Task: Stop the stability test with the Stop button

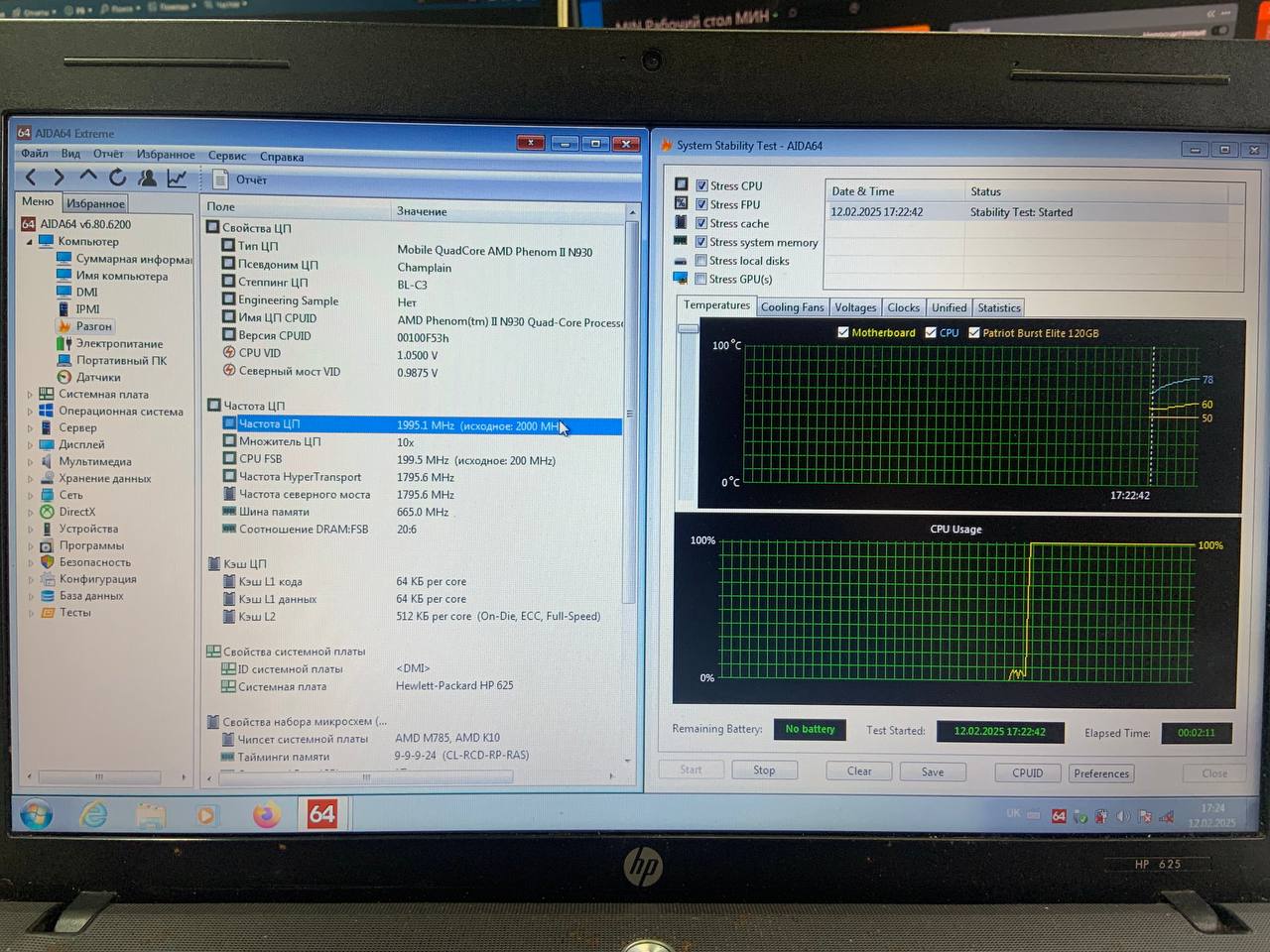Action: 764,770
